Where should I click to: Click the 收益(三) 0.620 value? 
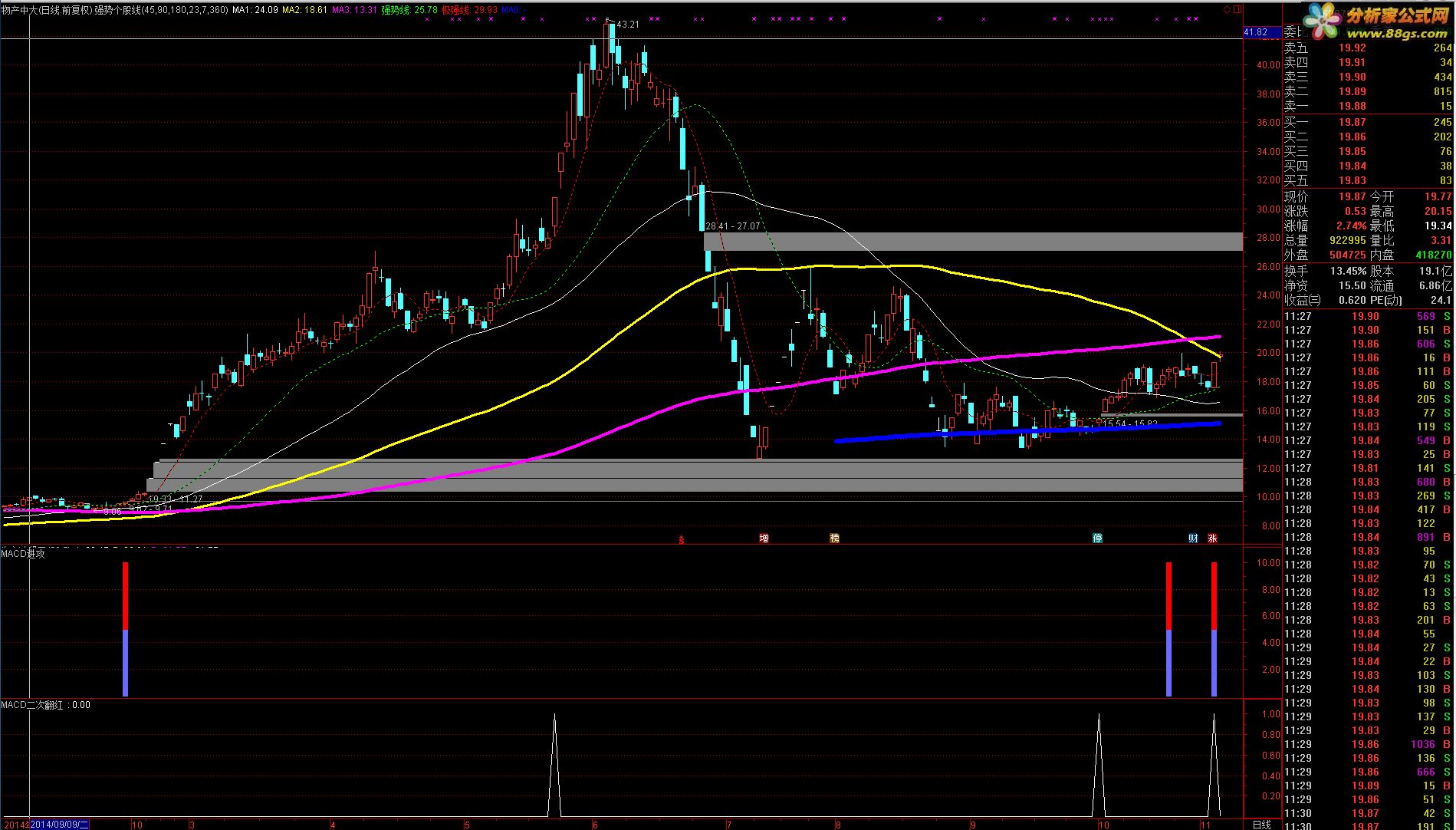[x=1352, y=300]
